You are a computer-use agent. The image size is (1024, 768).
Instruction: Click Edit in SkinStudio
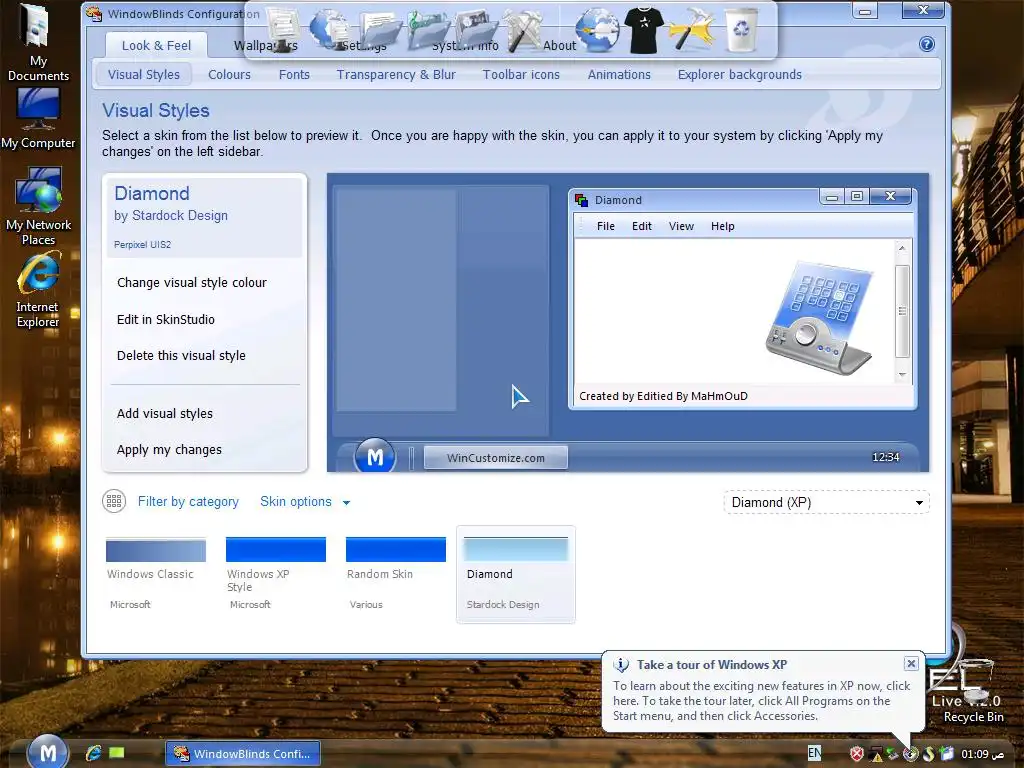(x=165, y=319)
